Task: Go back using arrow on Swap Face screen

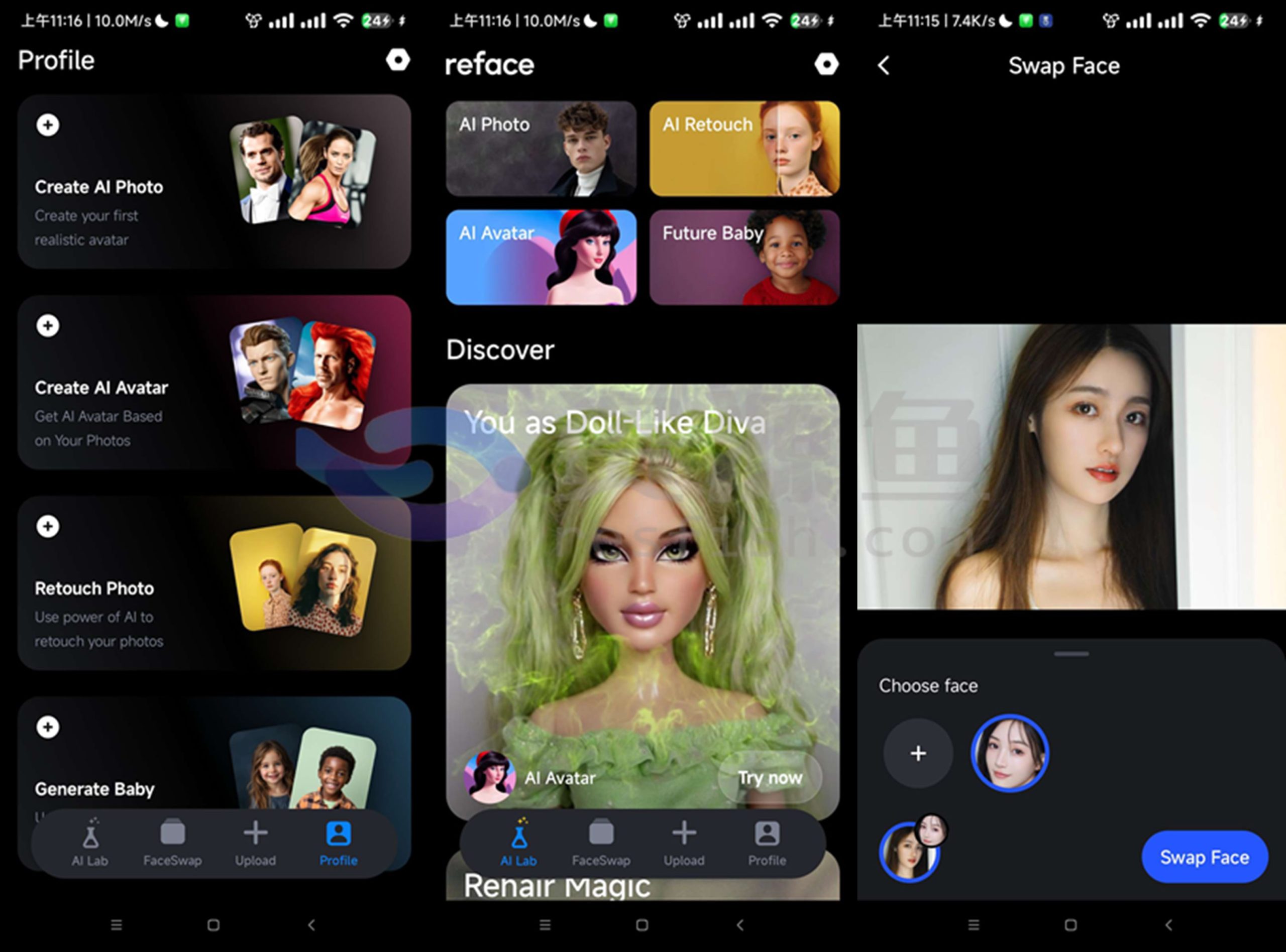Action: (x=884, y=65)
